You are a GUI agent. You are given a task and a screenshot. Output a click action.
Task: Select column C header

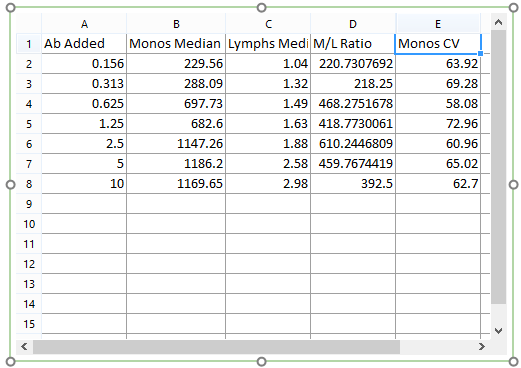268,24
